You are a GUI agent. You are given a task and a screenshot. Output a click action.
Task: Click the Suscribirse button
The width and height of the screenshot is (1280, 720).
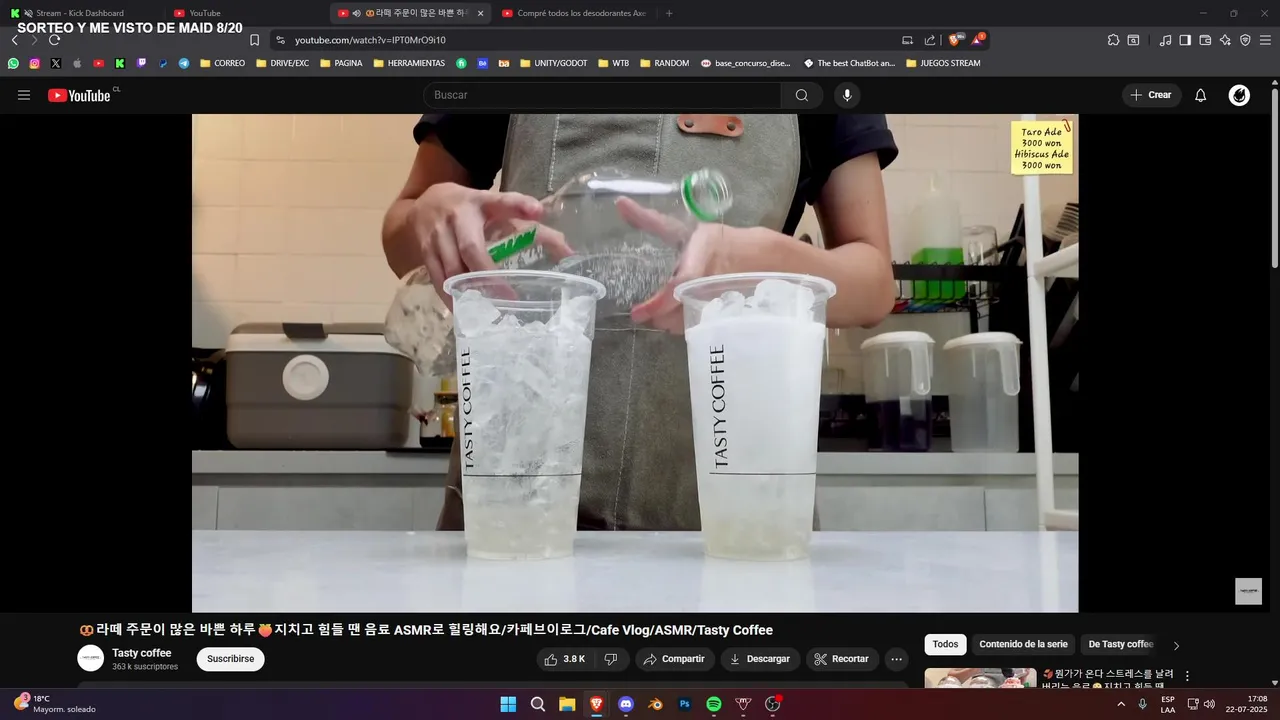230,659
